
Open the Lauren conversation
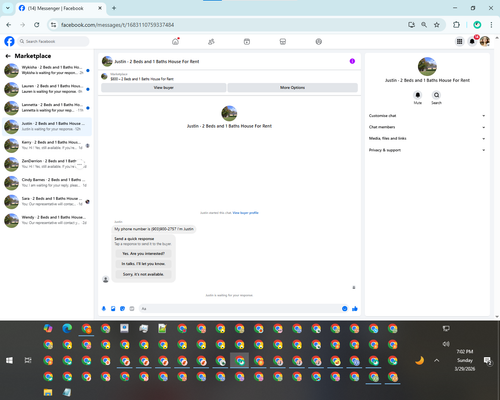47,89
